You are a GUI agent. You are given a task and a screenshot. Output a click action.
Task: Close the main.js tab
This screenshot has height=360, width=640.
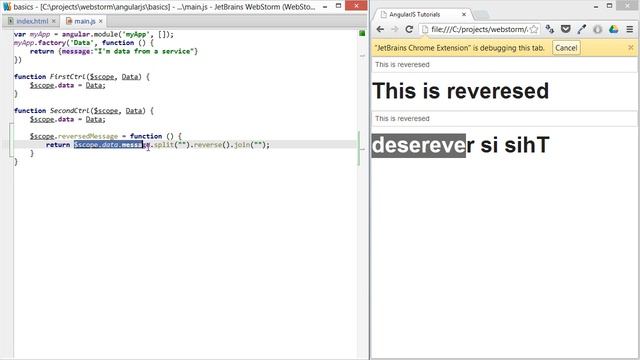click(x=101, y=21)
